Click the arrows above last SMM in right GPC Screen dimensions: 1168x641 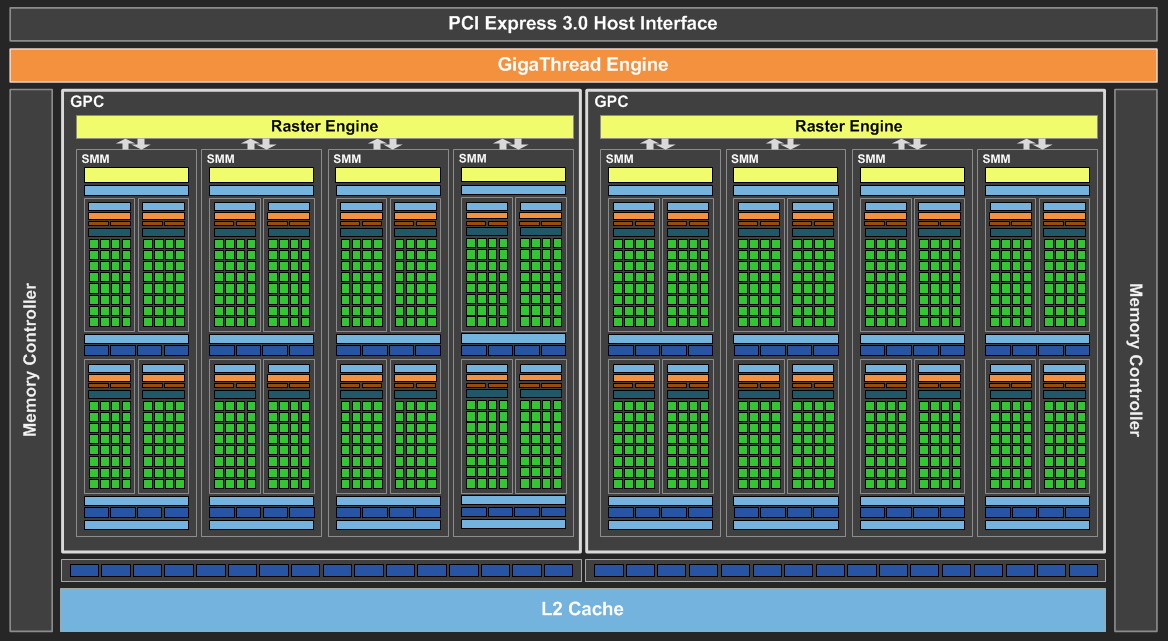point(1035,144)
